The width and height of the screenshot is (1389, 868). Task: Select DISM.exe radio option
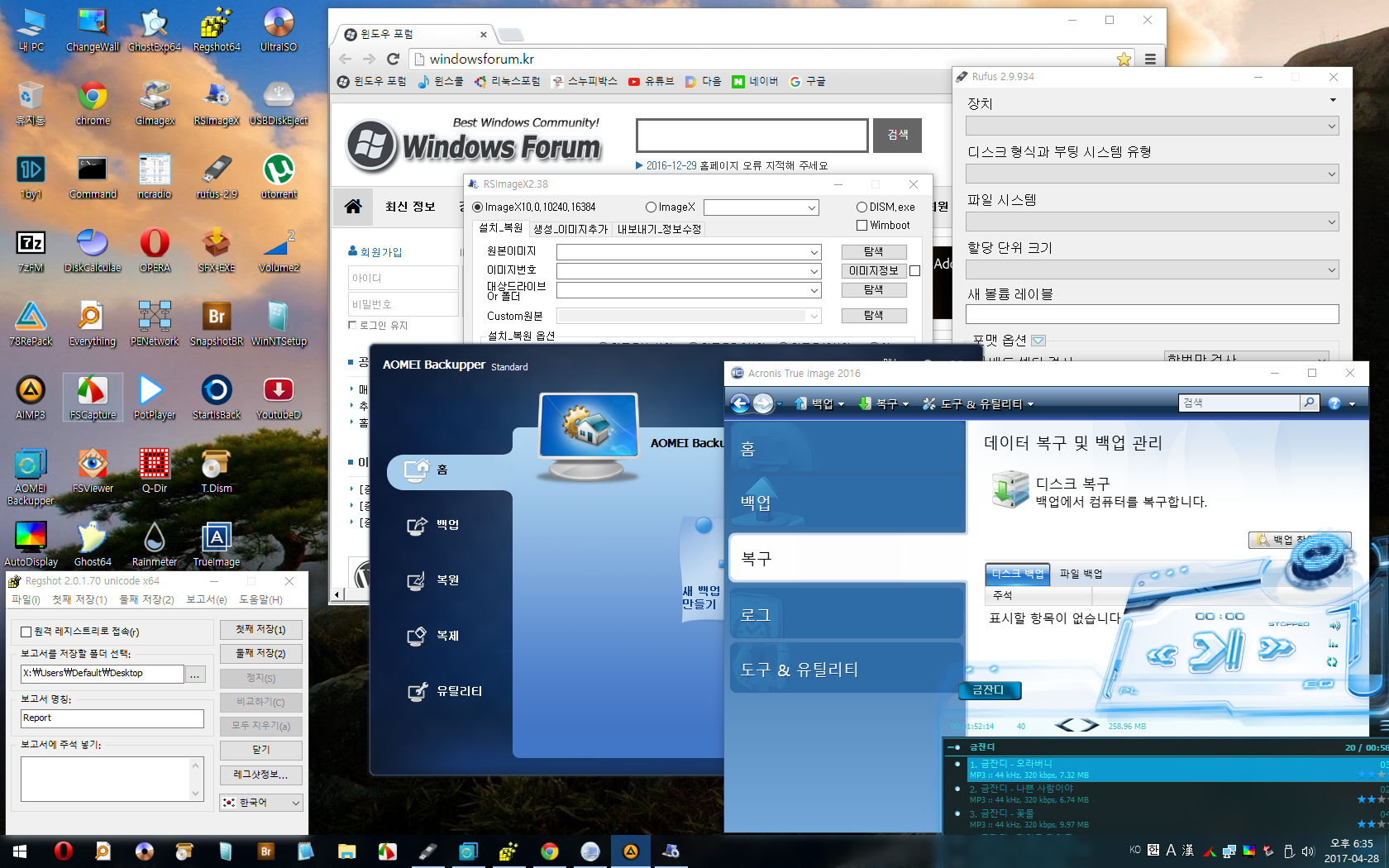coord(862,207)
